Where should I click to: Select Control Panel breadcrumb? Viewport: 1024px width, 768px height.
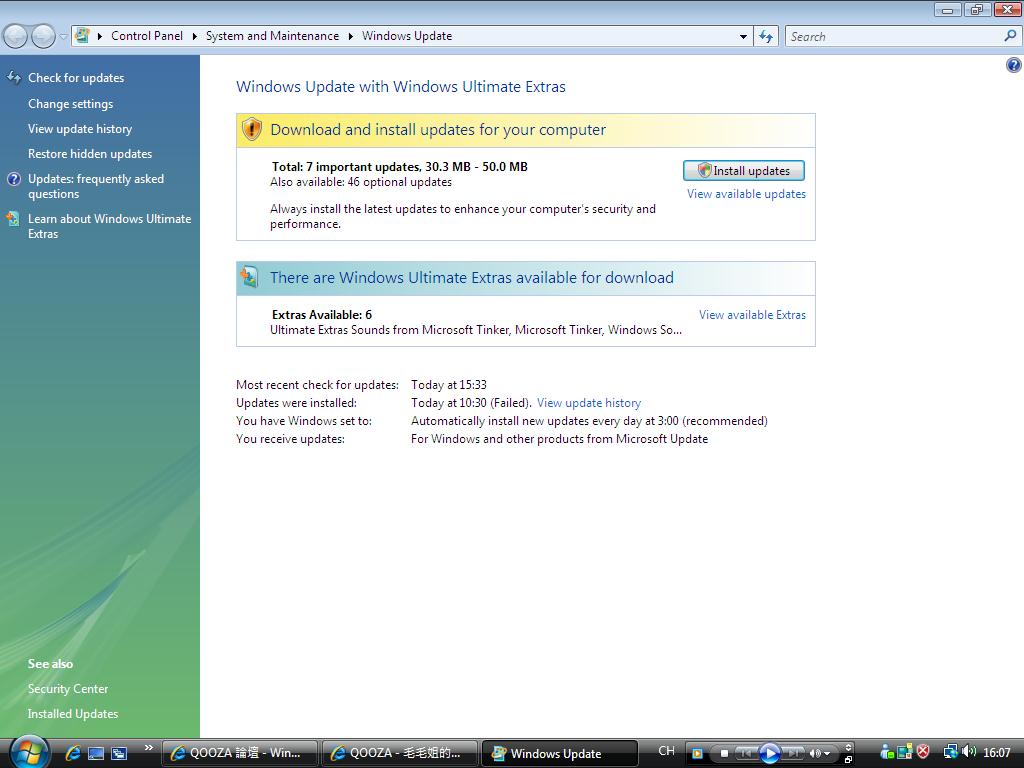[x=147, y=36]
